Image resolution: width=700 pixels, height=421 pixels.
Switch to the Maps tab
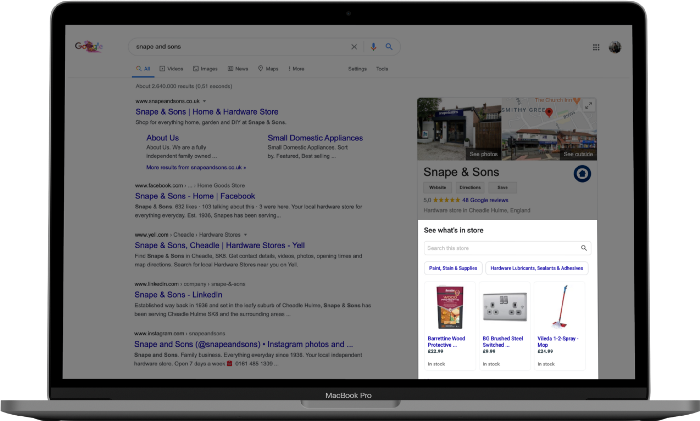click(268, 69)
